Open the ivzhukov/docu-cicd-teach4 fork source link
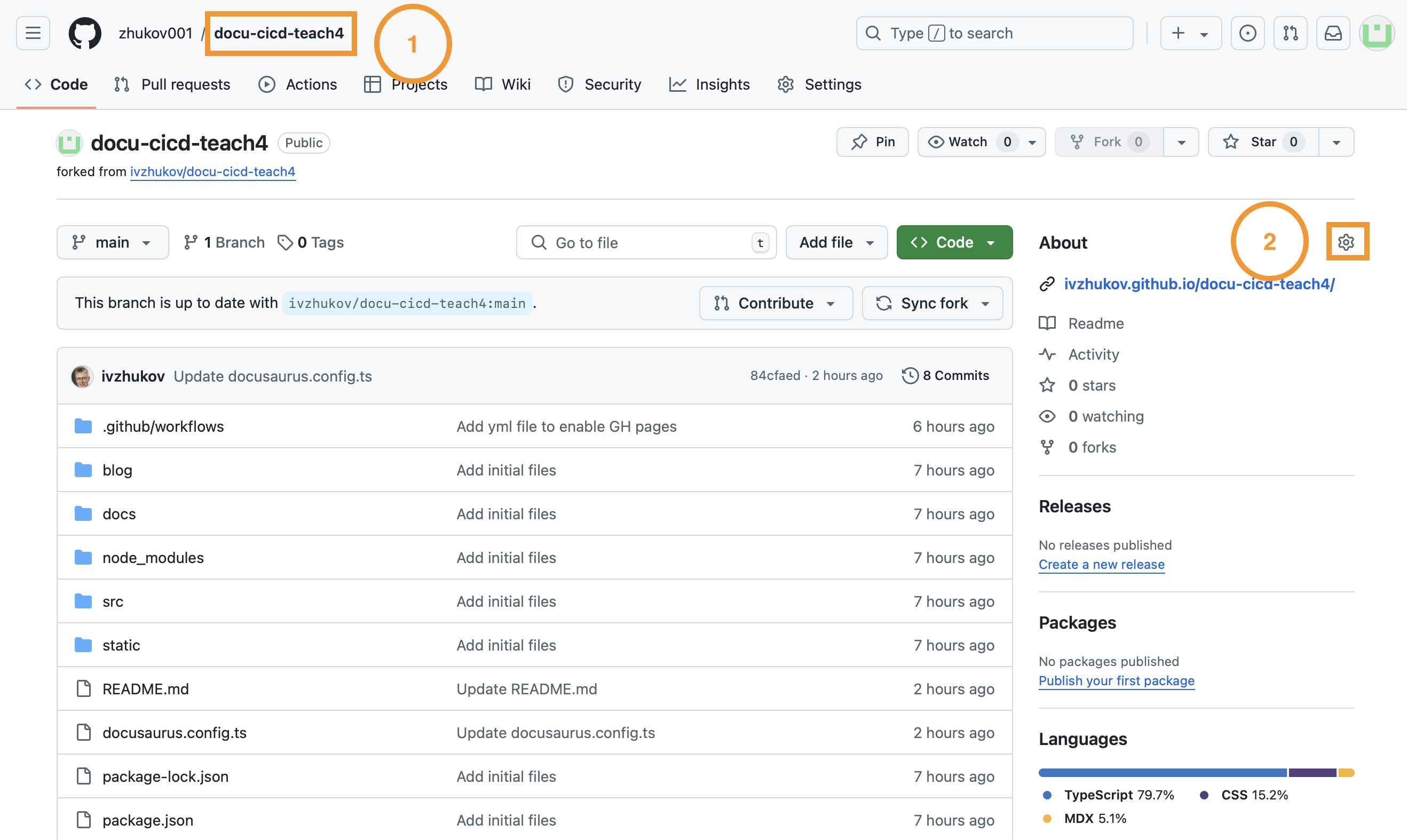 point(213,171)
